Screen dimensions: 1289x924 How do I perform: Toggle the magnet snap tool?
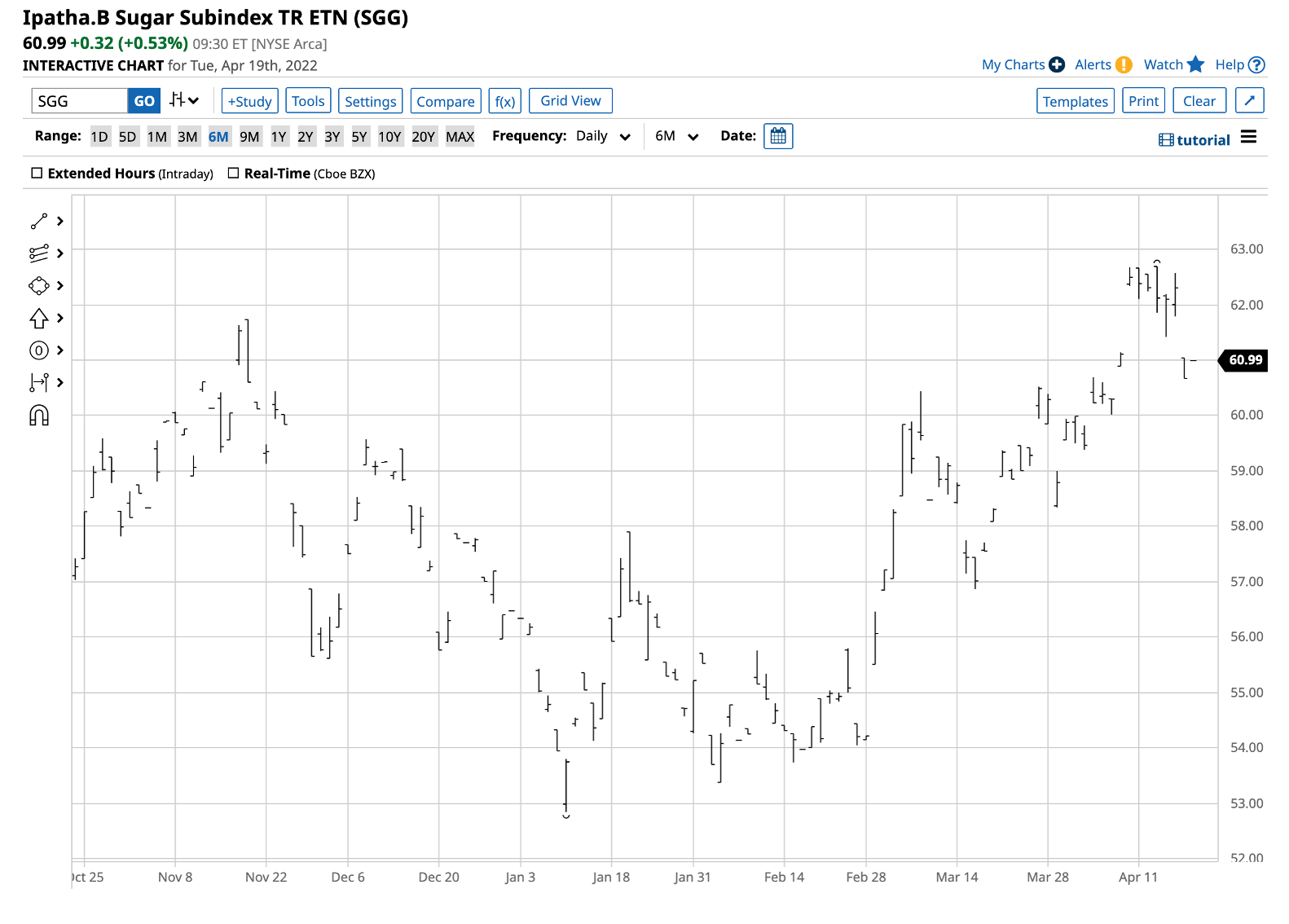point(38,416)
